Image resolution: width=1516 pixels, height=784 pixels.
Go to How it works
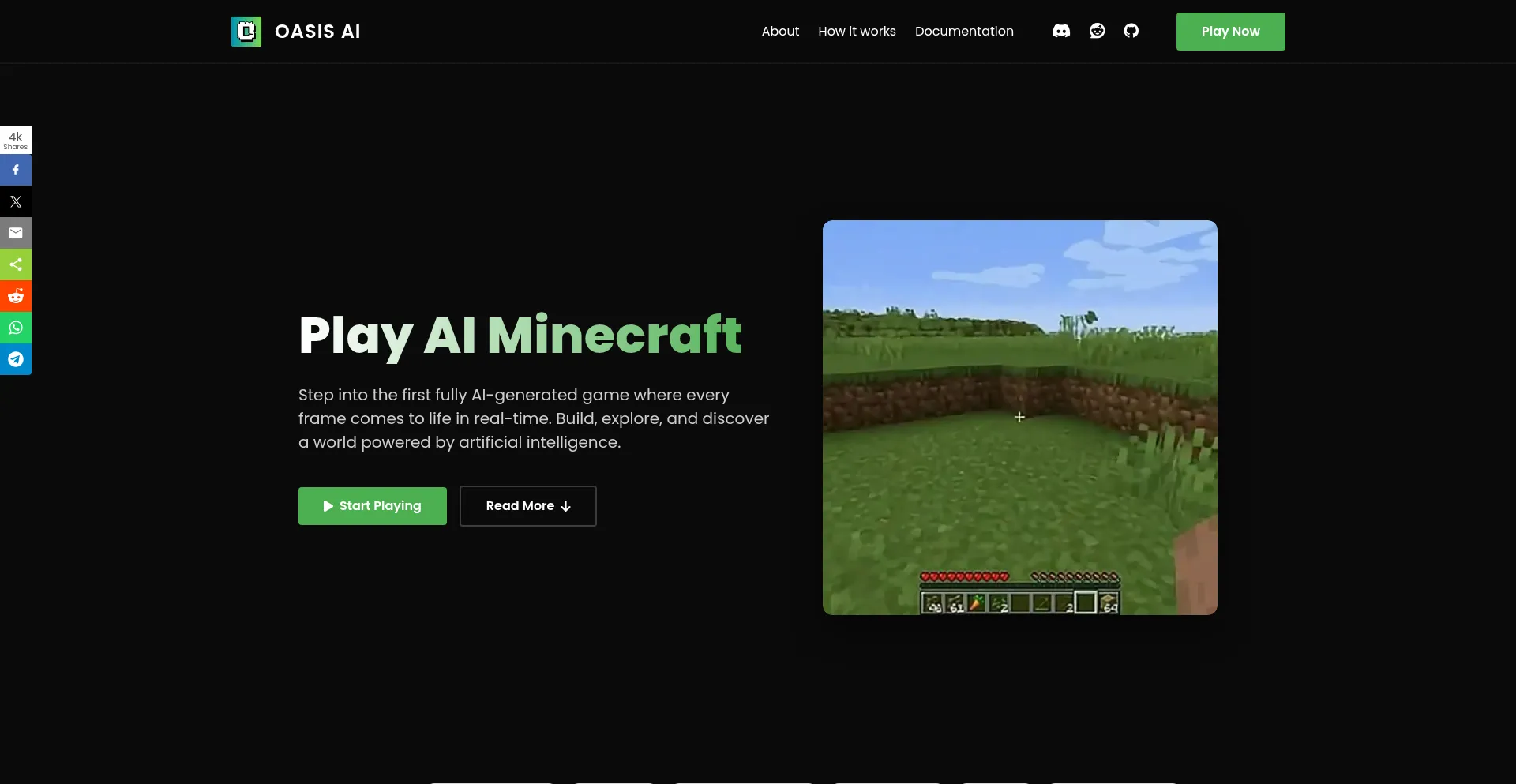(857, 32)
